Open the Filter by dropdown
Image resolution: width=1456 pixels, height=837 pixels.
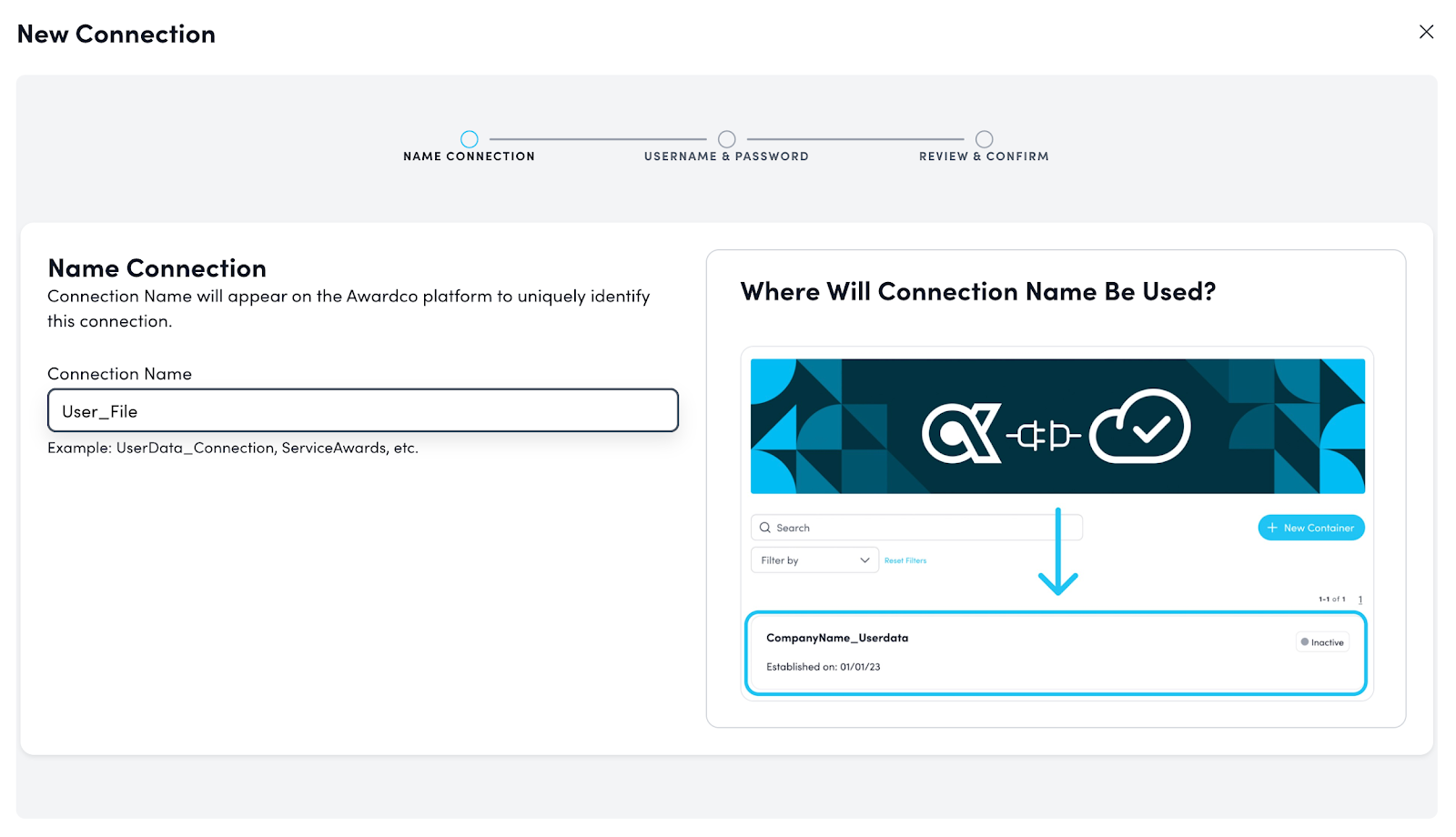pos(814,560)
